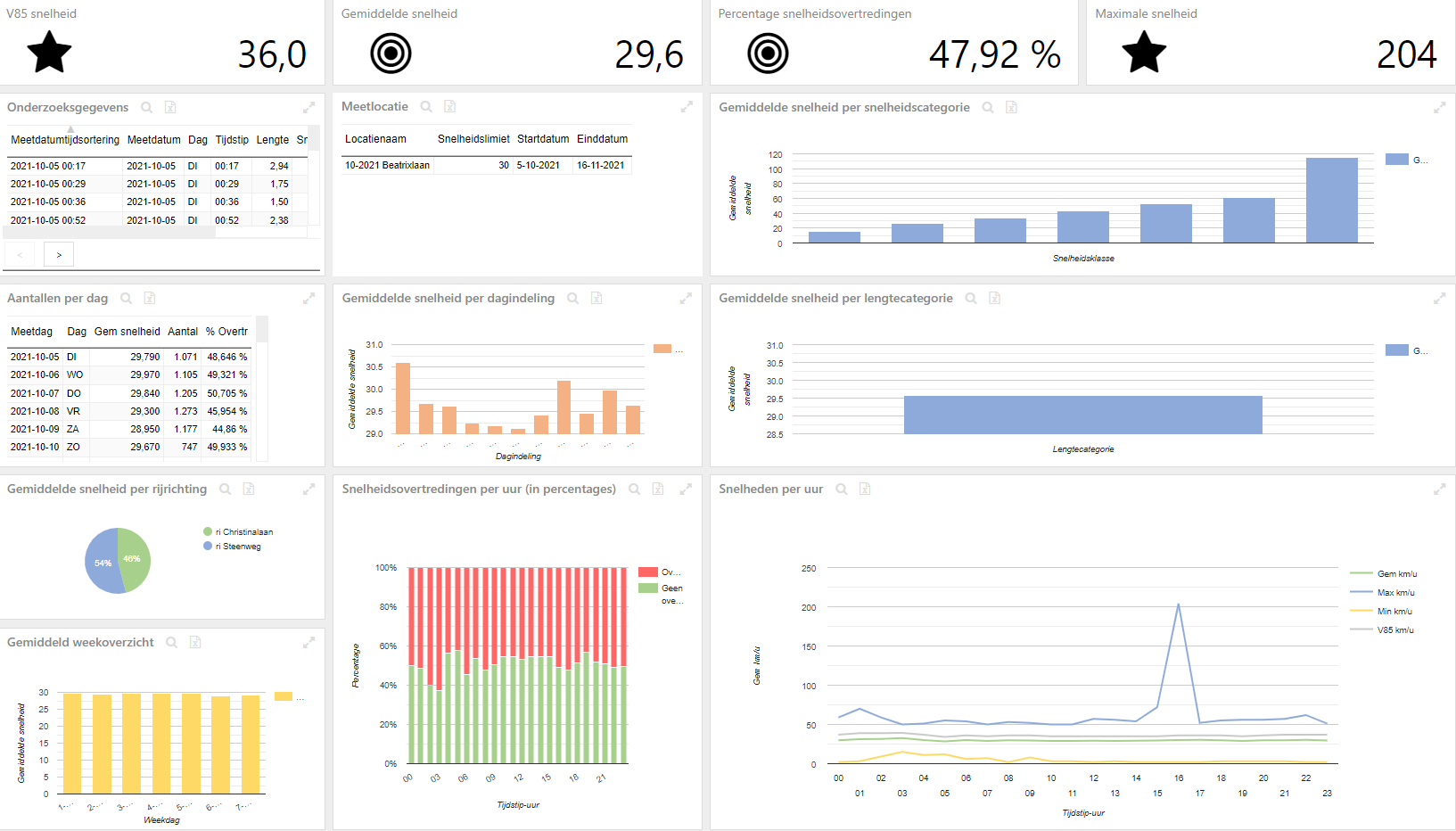This screenshot has height=831, width=1456.
Task: Export Snelheidsovertredingen per uur chart
Action: tap(658, 489)
